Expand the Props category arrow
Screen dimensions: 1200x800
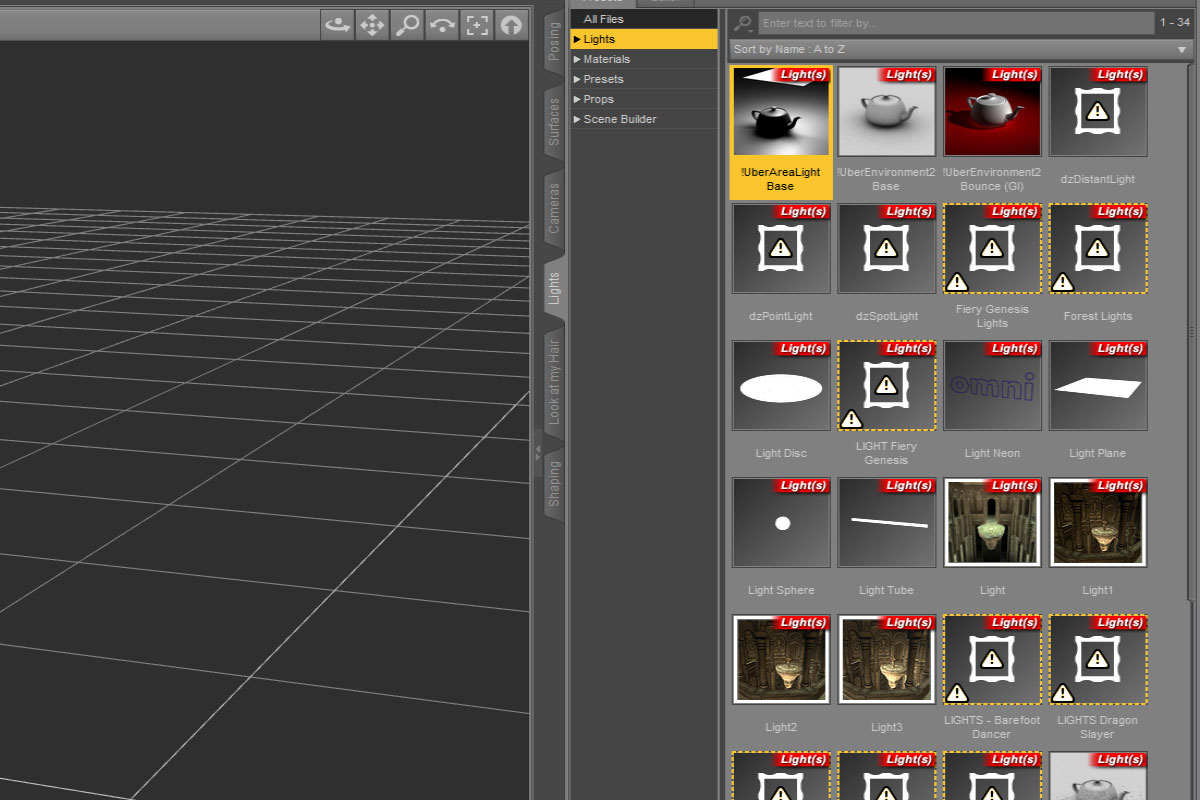577,99
